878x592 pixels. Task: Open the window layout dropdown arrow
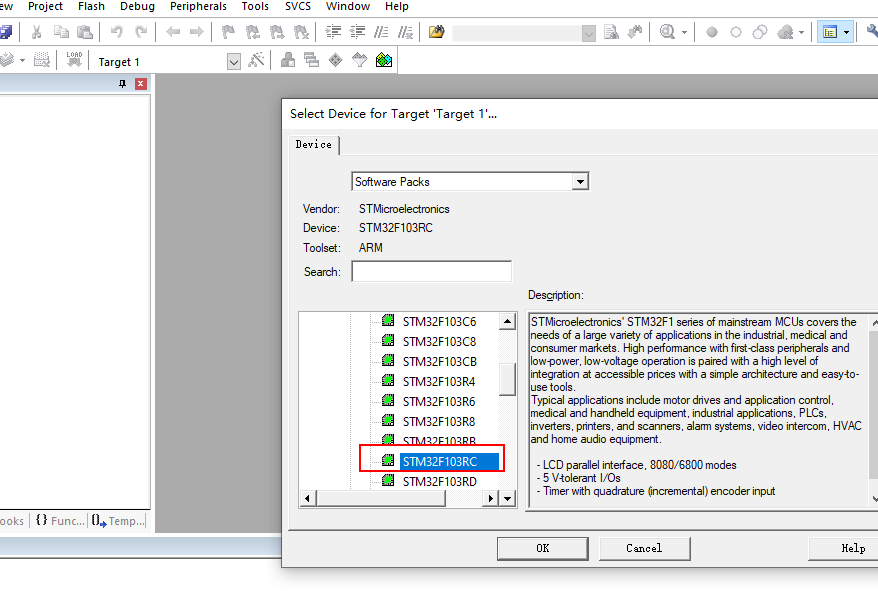[x=846, y=33]
